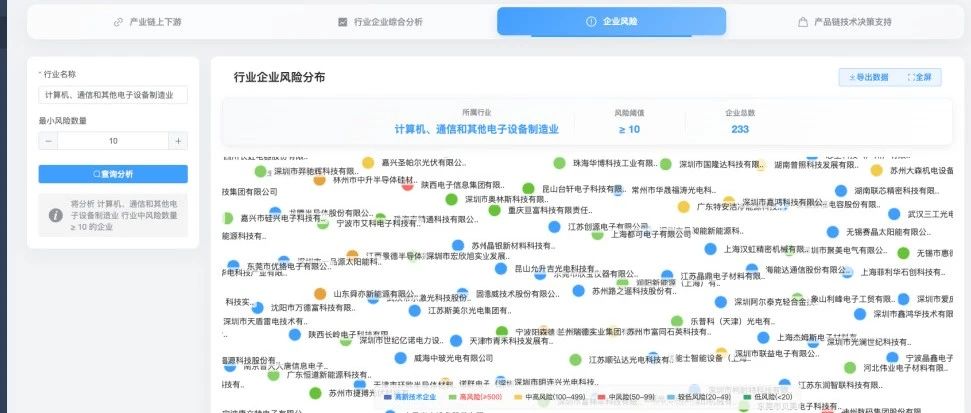The image size is (971, 413).
Task: Select green node of 重庆显富科技有限责任
Action: [494, 210]
